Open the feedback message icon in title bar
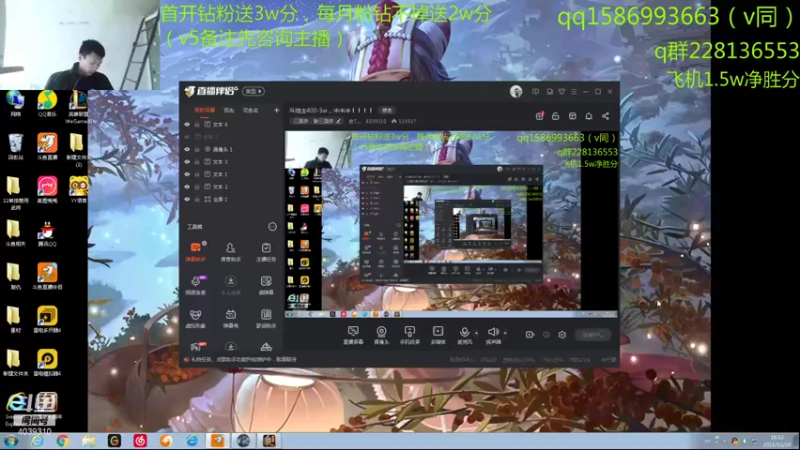This screenshot has height=450, width=800. click(536, 92)
